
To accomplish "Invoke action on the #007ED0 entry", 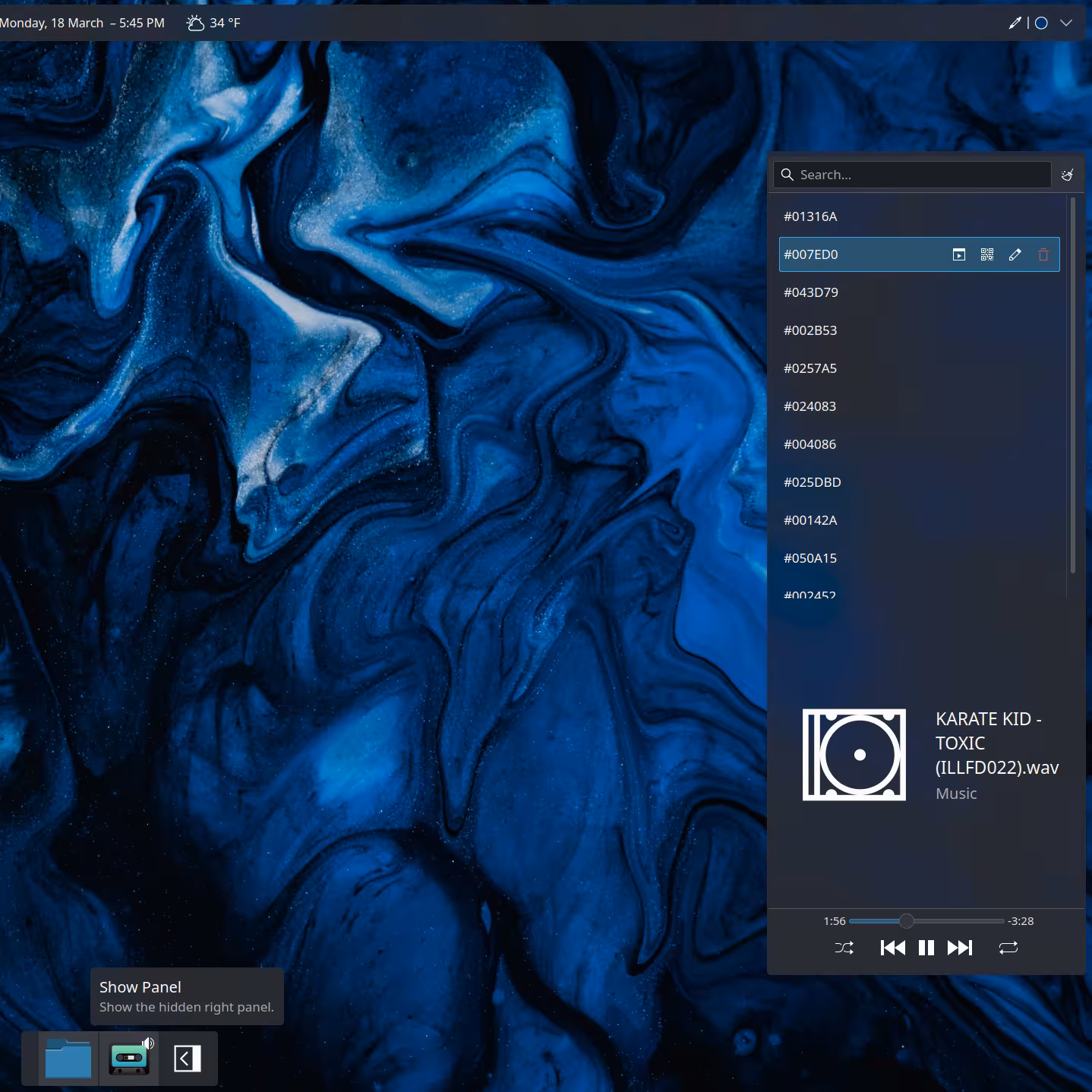I will 959,254.
